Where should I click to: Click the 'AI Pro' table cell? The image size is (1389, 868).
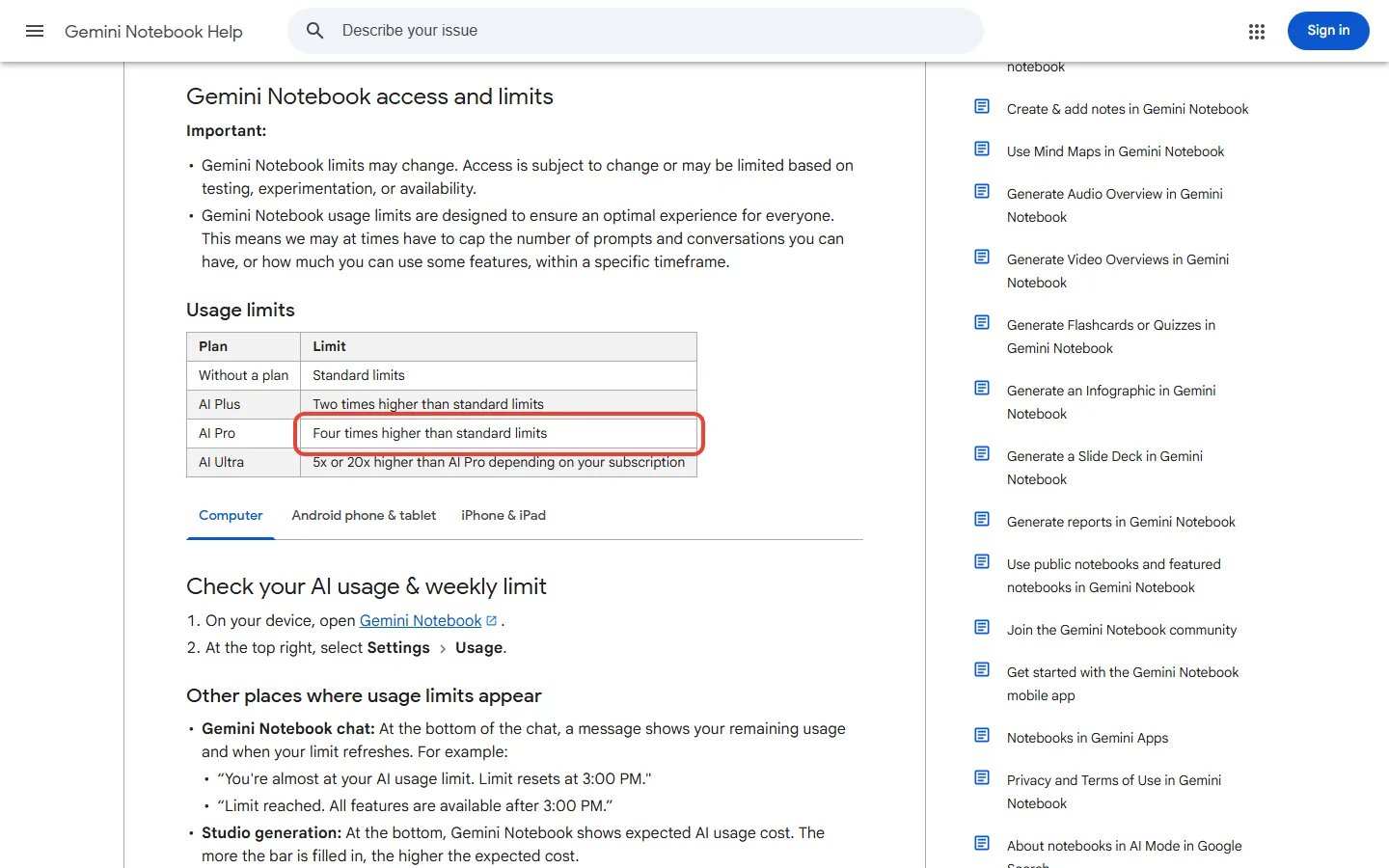(243, 433)
